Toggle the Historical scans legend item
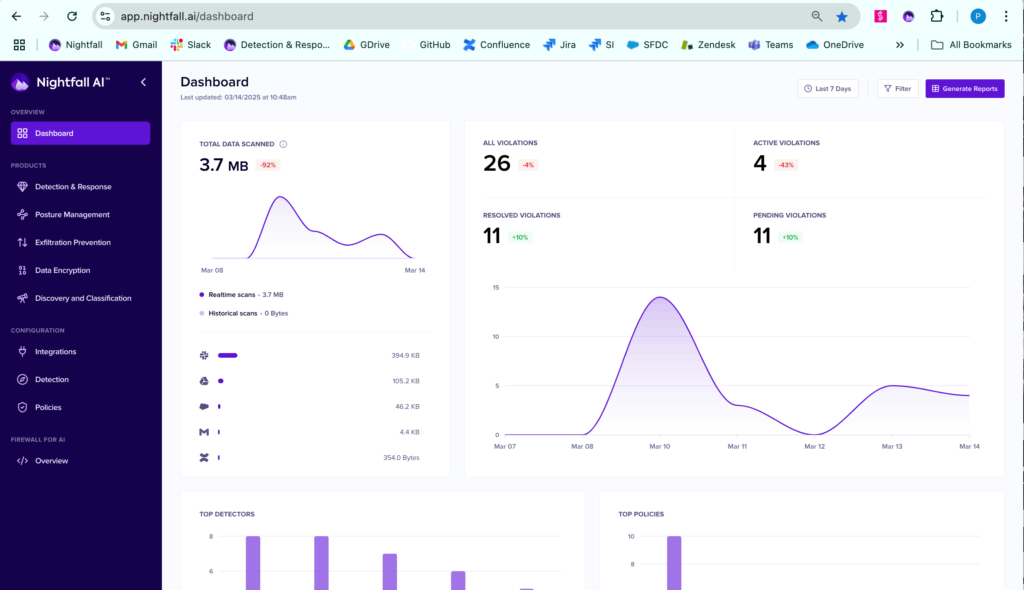The height and width of the screenshot is (590, 1024). [244, 314]
